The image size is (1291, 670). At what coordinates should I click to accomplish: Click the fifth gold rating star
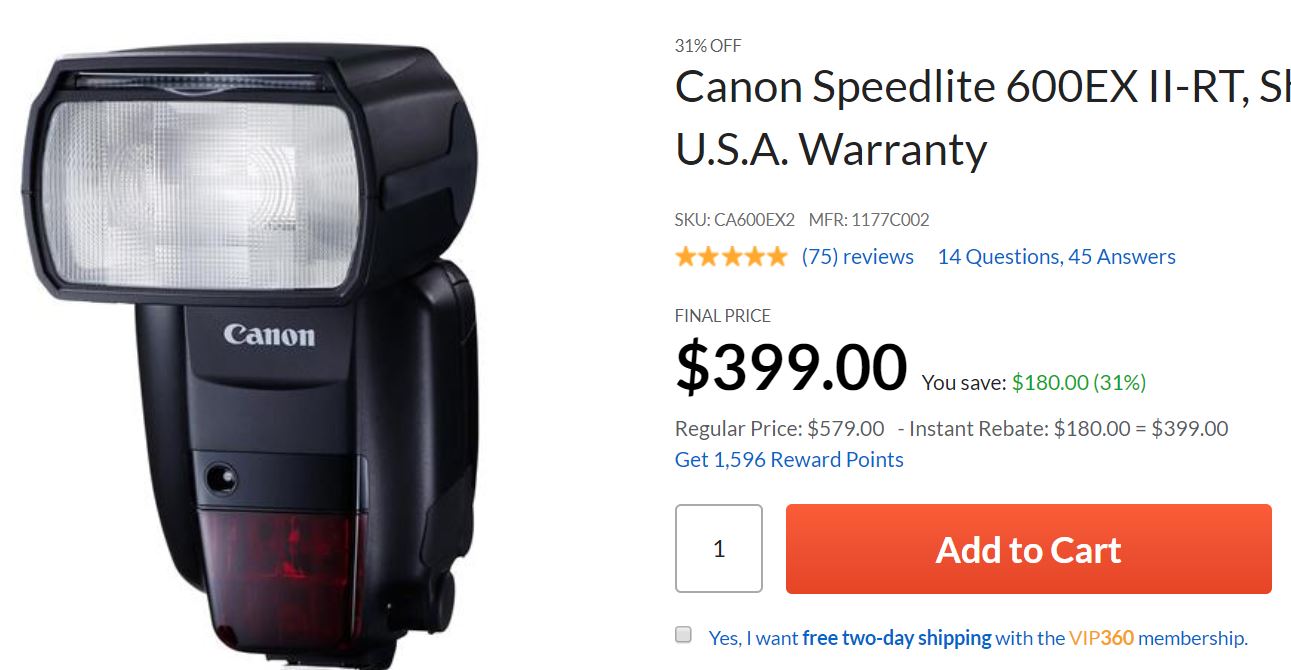(777, 257)
